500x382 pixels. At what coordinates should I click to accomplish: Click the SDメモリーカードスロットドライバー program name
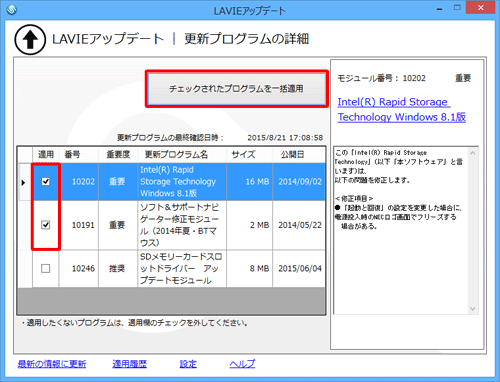point(182,268)
